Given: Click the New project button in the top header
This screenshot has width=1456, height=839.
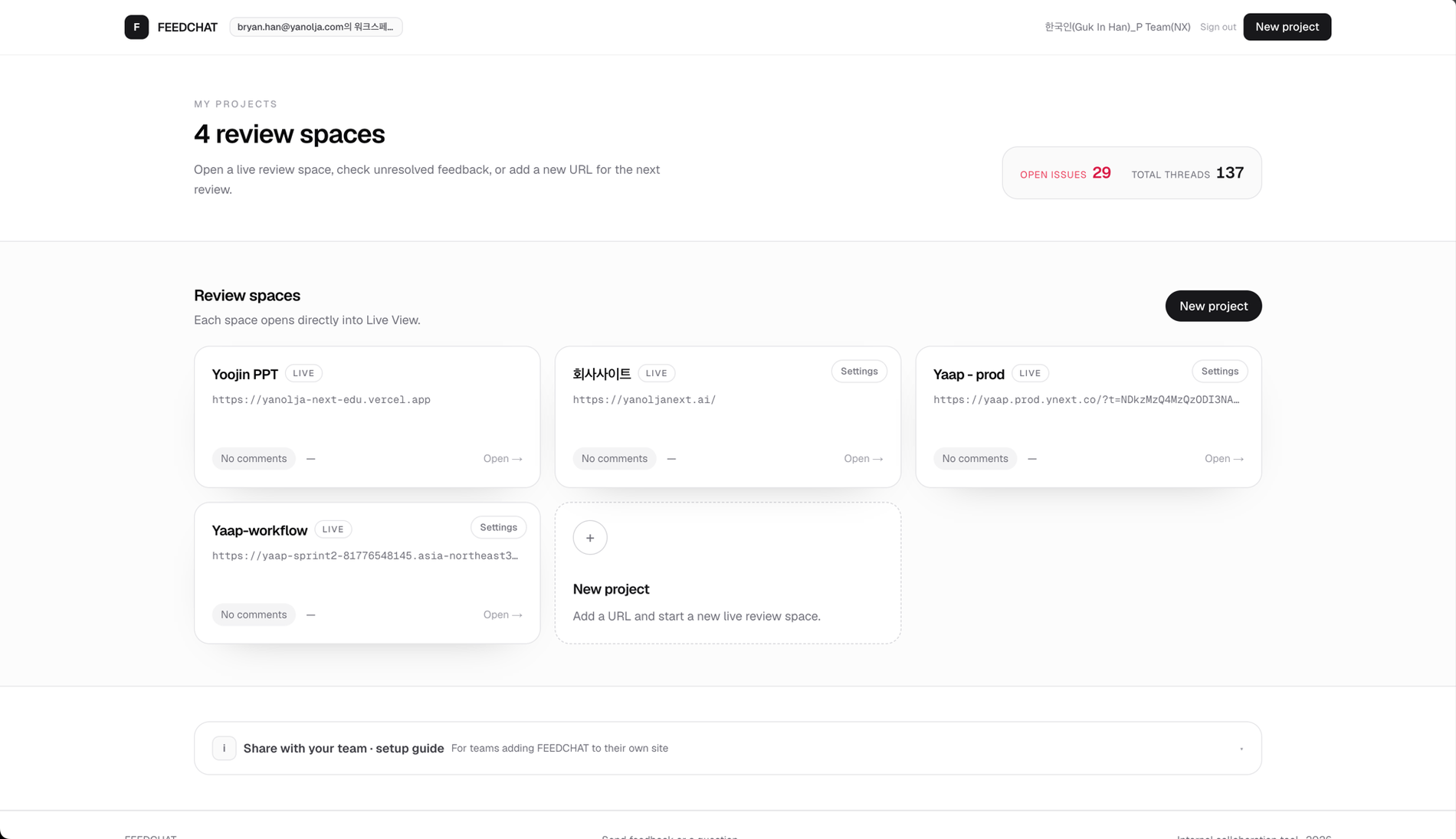Looking at the screenshot, I should (x=1287, y=27).
